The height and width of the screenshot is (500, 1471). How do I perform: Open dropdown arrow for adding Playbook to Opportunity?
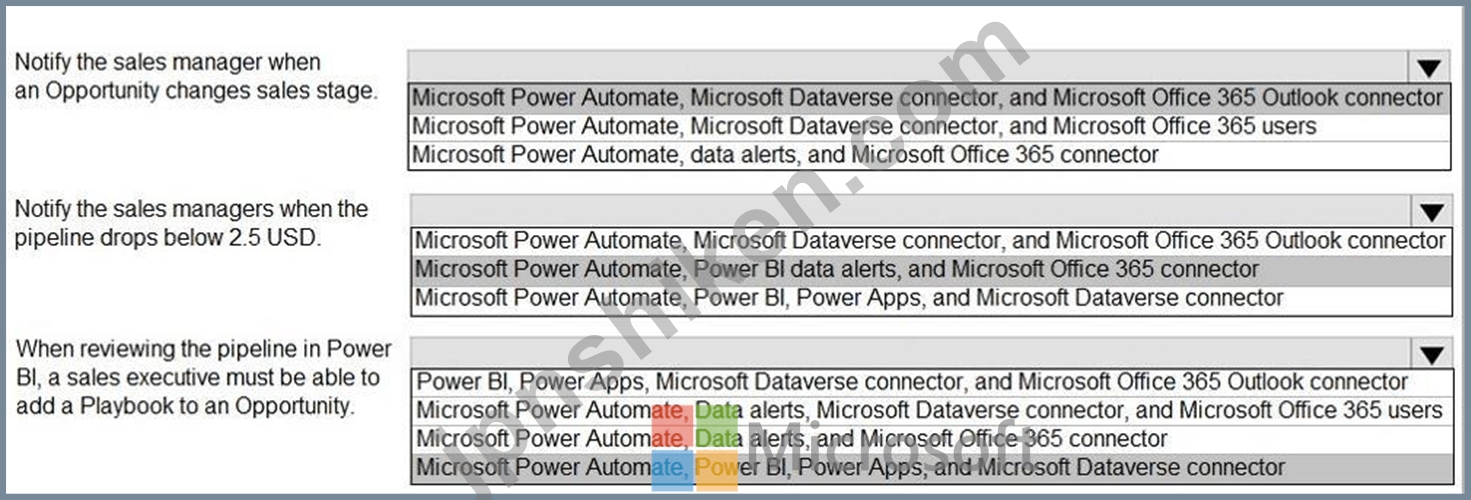coord(1431,354)
